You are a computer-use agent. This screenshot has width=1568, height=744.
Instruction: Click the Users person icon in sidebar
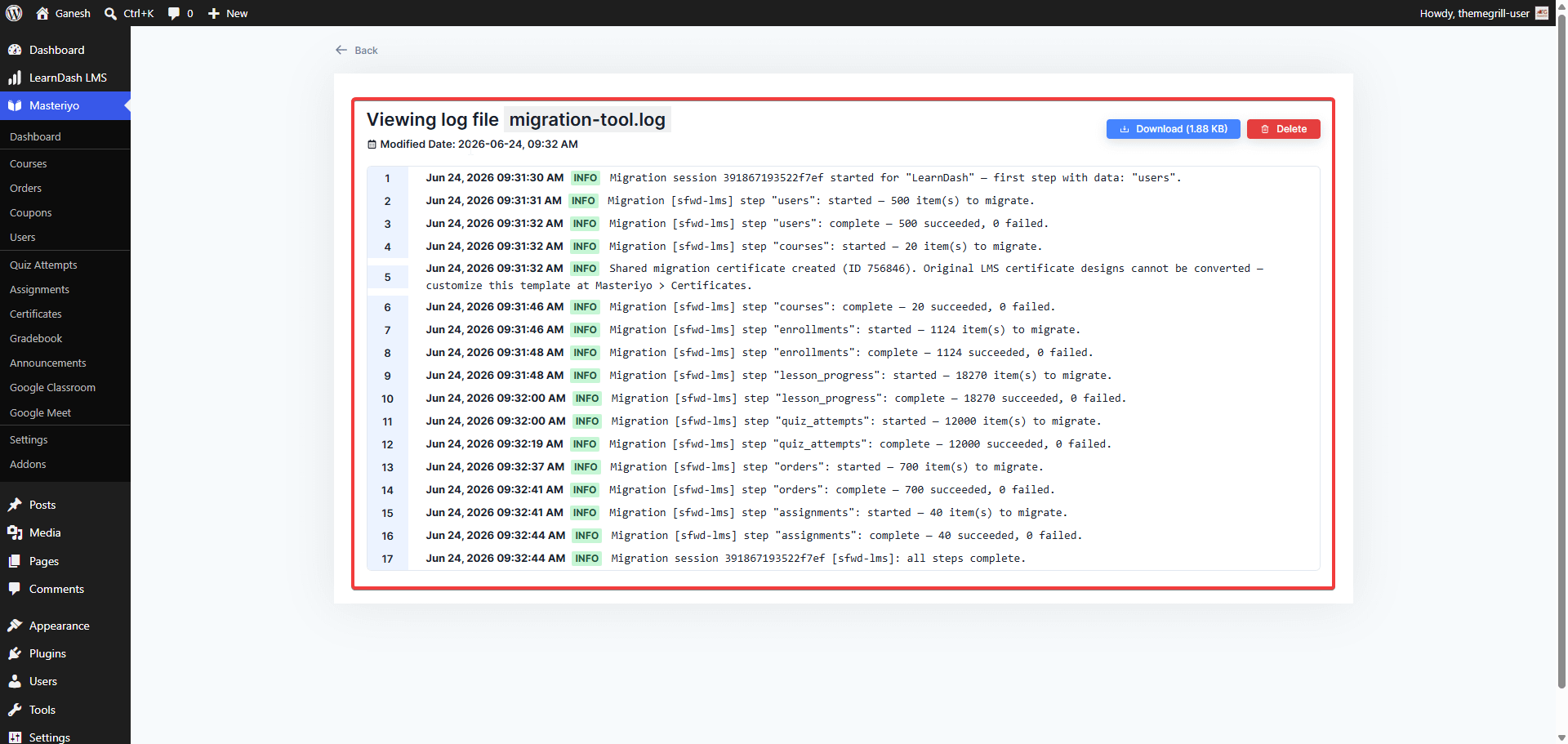[x=15, y=681]
